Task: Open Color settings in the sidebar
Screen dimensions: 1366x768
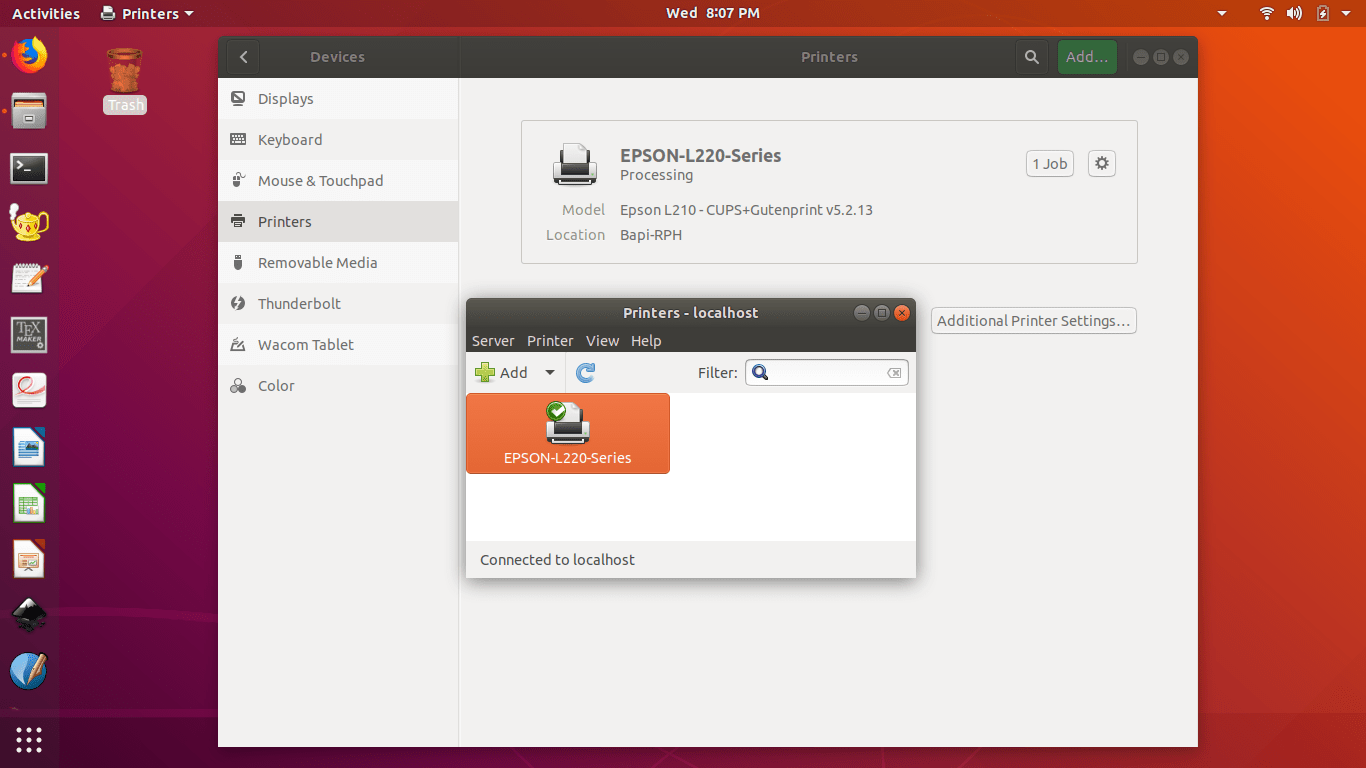Action: 338,386
